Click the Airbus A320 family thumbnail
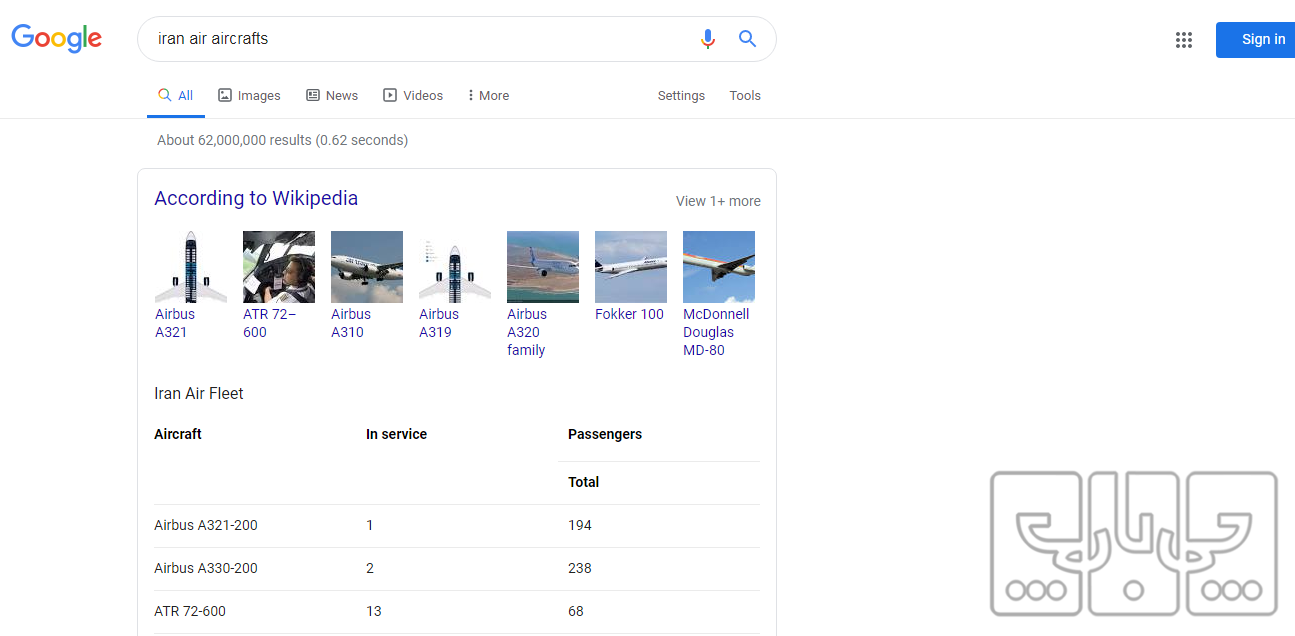Viewport: 1295px width, 636px height. point(543,267)
